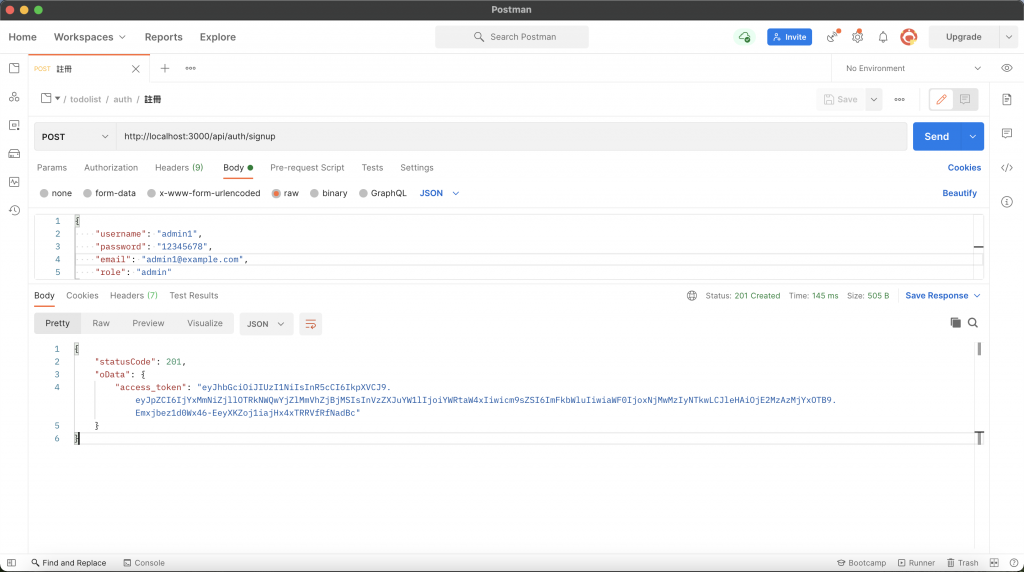Open the Monitors sidebar icon
1024x572 pixels.
[x=14, y=182]
